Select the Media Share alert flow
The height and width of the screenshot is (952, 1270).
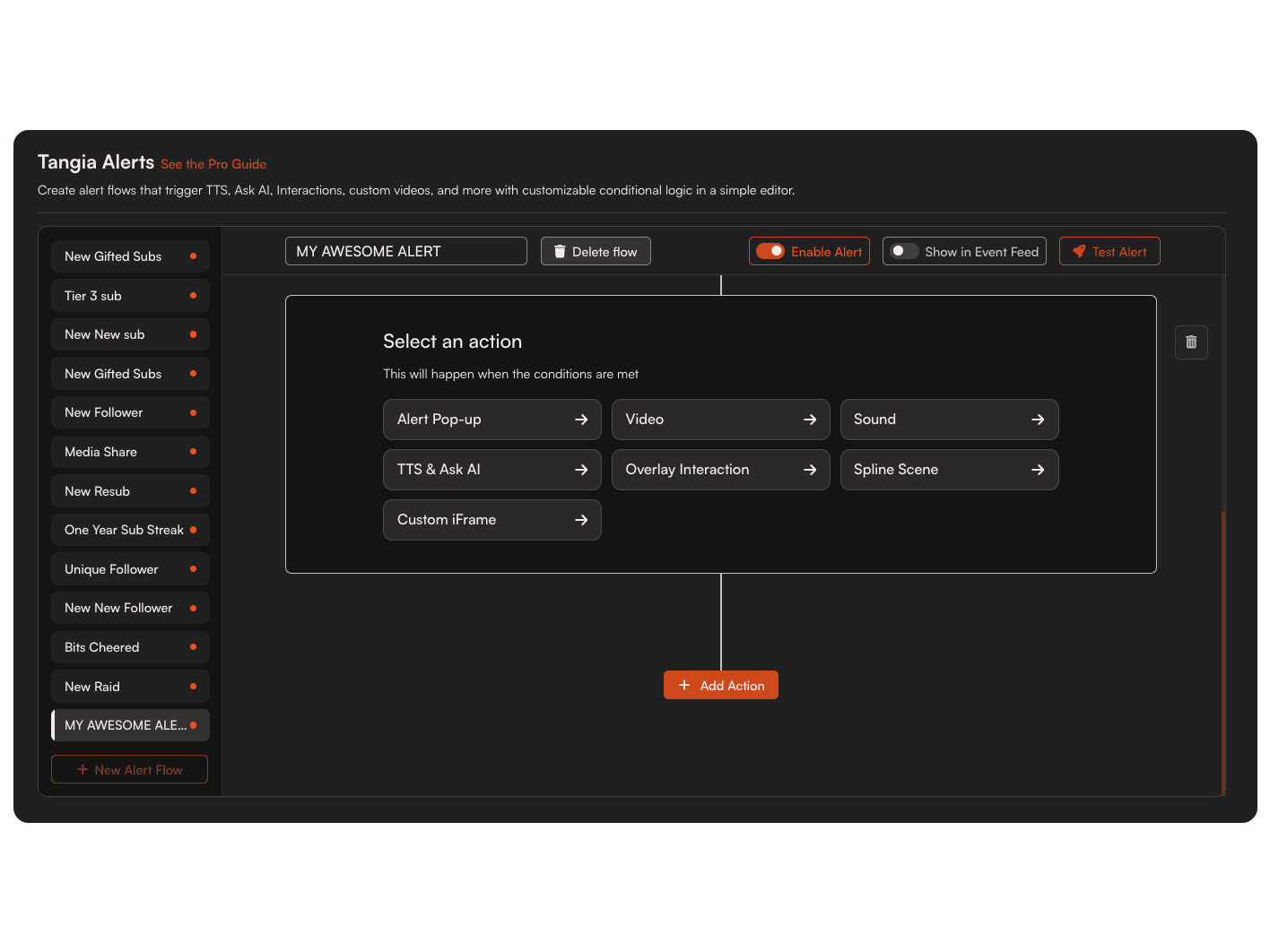(x=129, y=452)
